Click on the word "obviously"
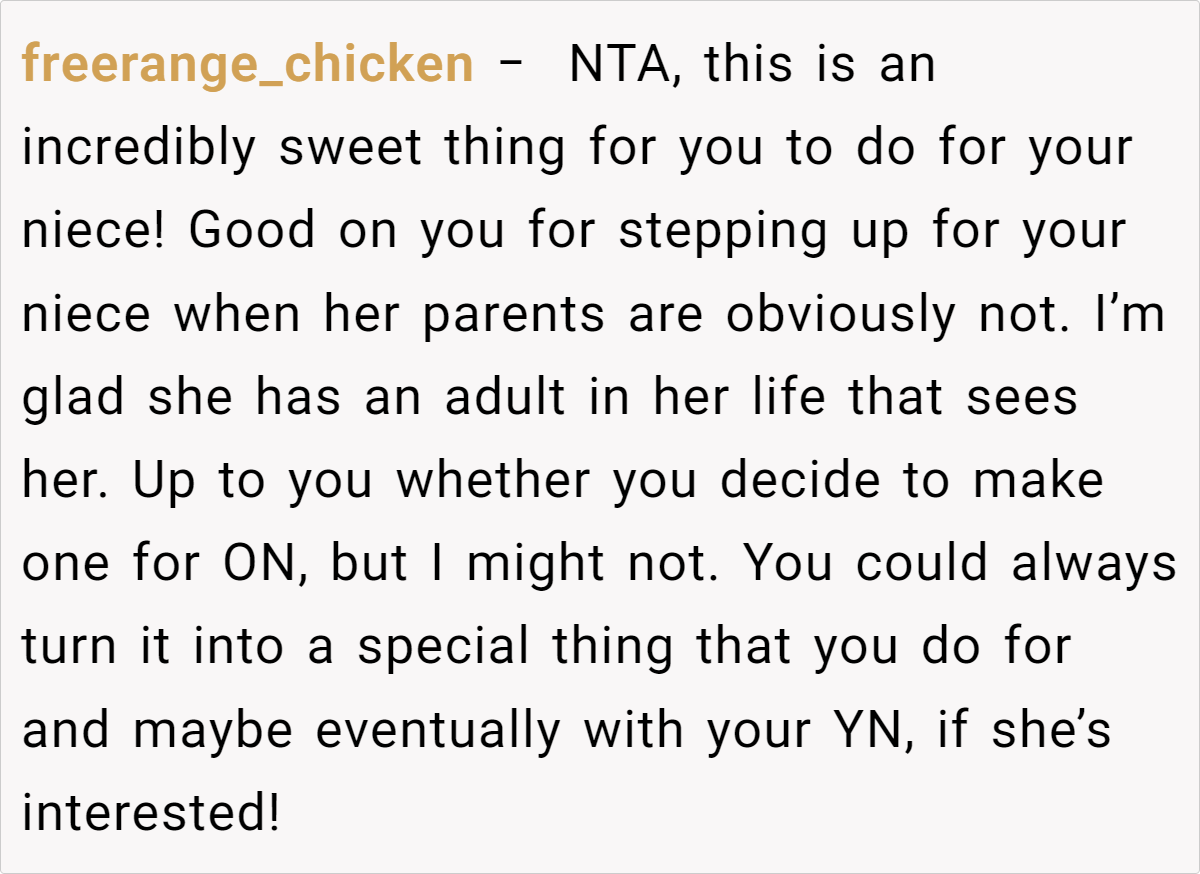1200x874 pixels. coord(840,314)
